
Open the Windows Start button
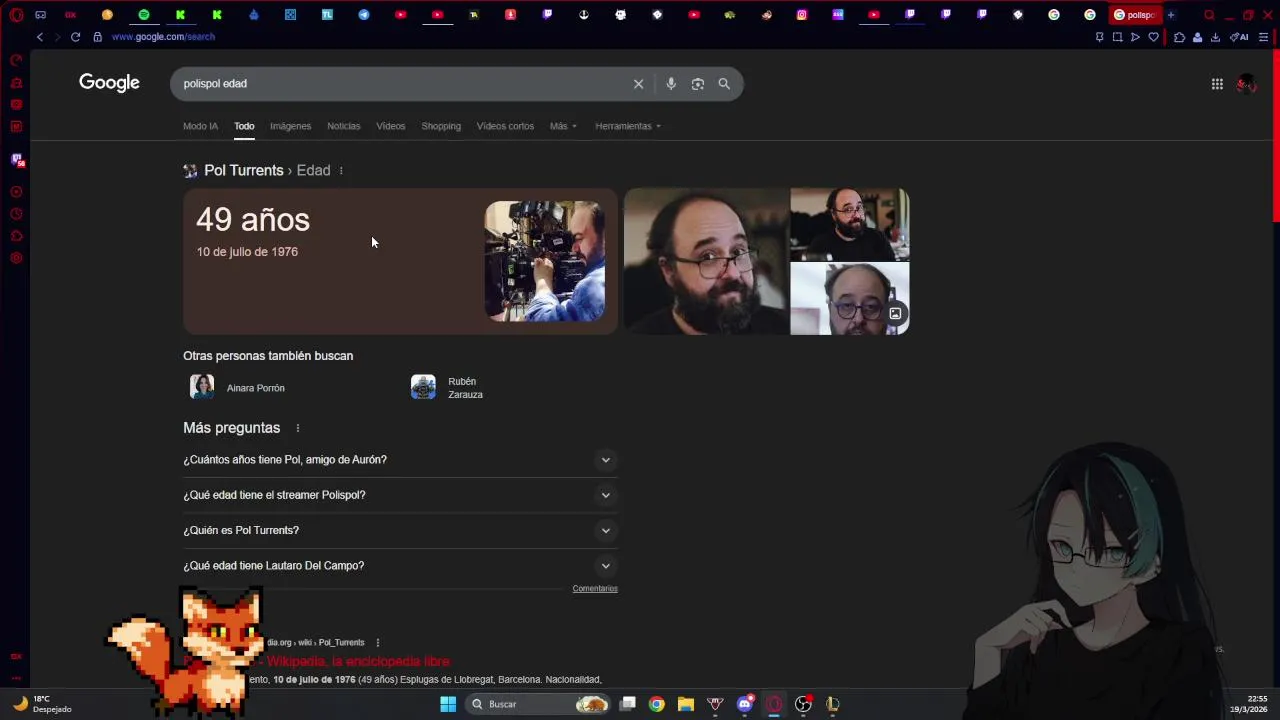click(x=448, y=704)
